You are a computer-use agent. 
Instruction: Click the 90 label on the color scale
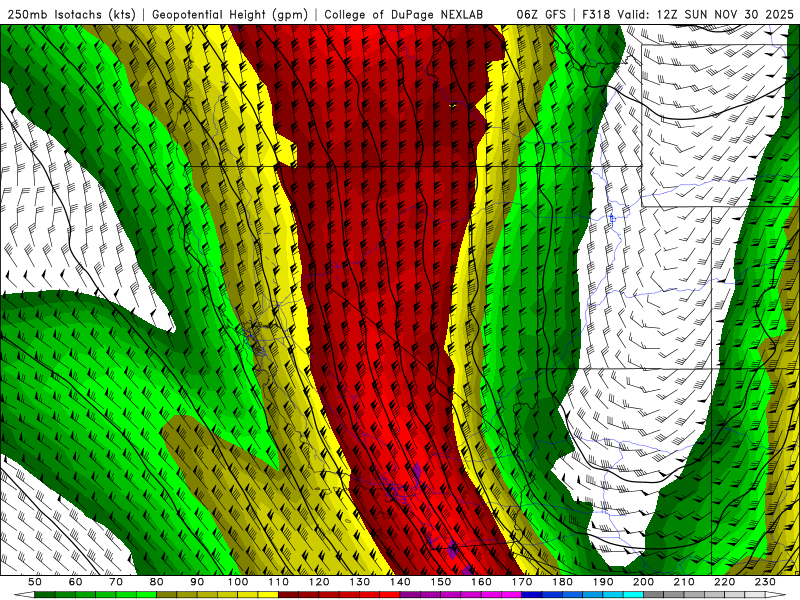pyautogui.click(x=197, y=582)
